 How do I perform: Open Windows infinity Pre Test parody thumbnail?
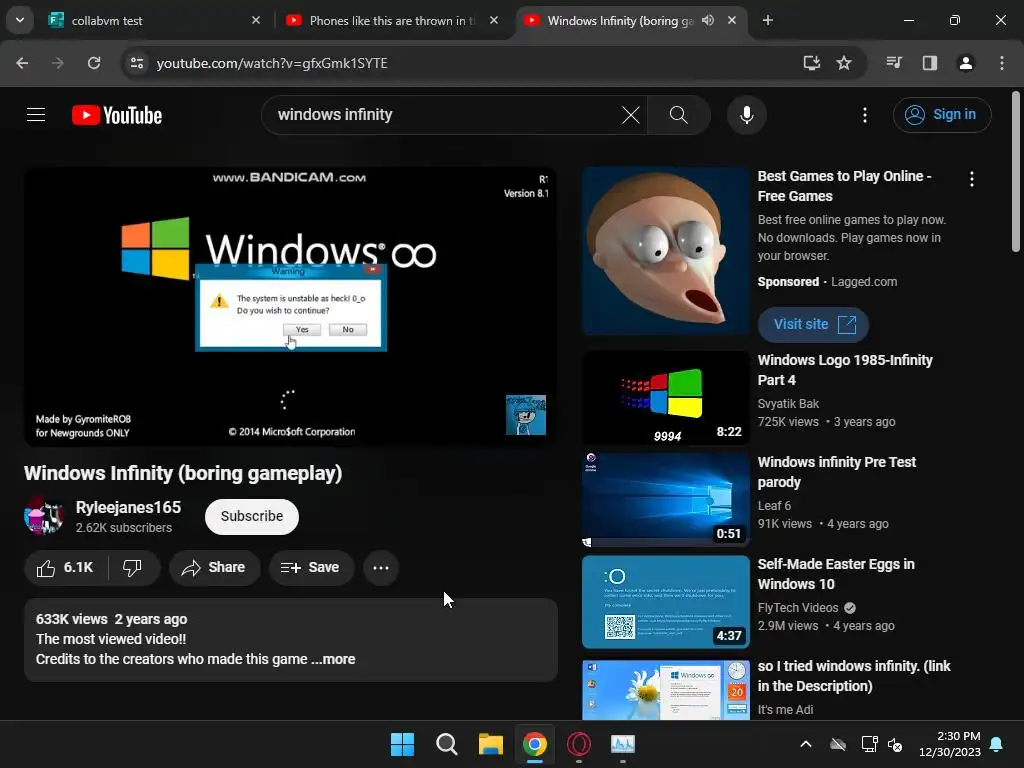[x=665, y=500]
